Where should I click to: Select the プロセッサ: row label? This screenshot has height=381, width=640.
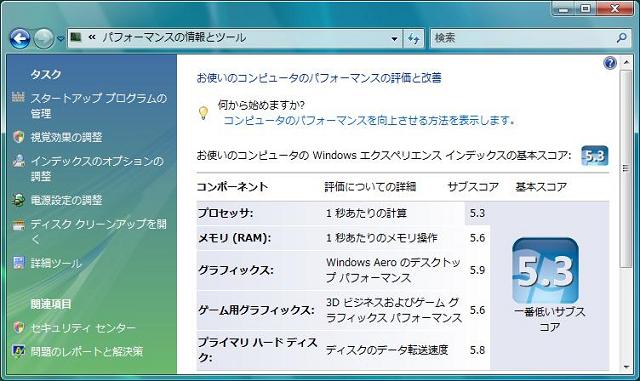pos(226,213)
